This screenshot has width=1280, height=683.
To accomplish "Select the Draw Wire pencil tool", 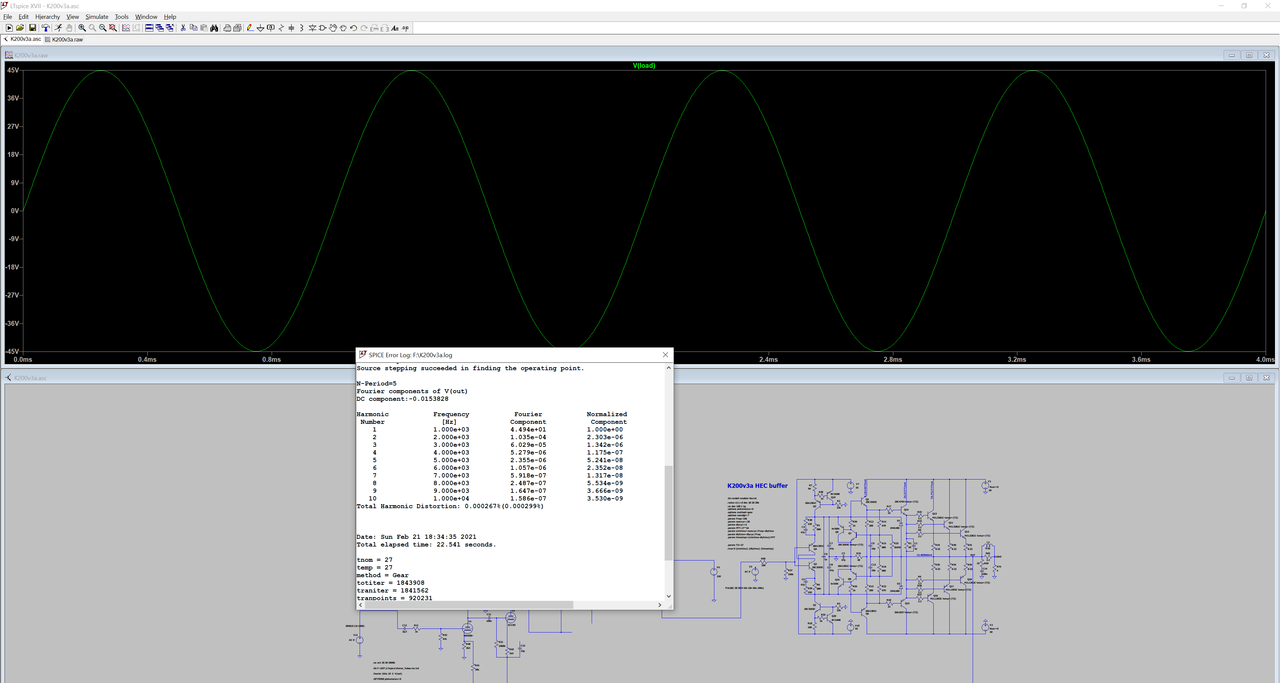I will (x=250, y=27).
